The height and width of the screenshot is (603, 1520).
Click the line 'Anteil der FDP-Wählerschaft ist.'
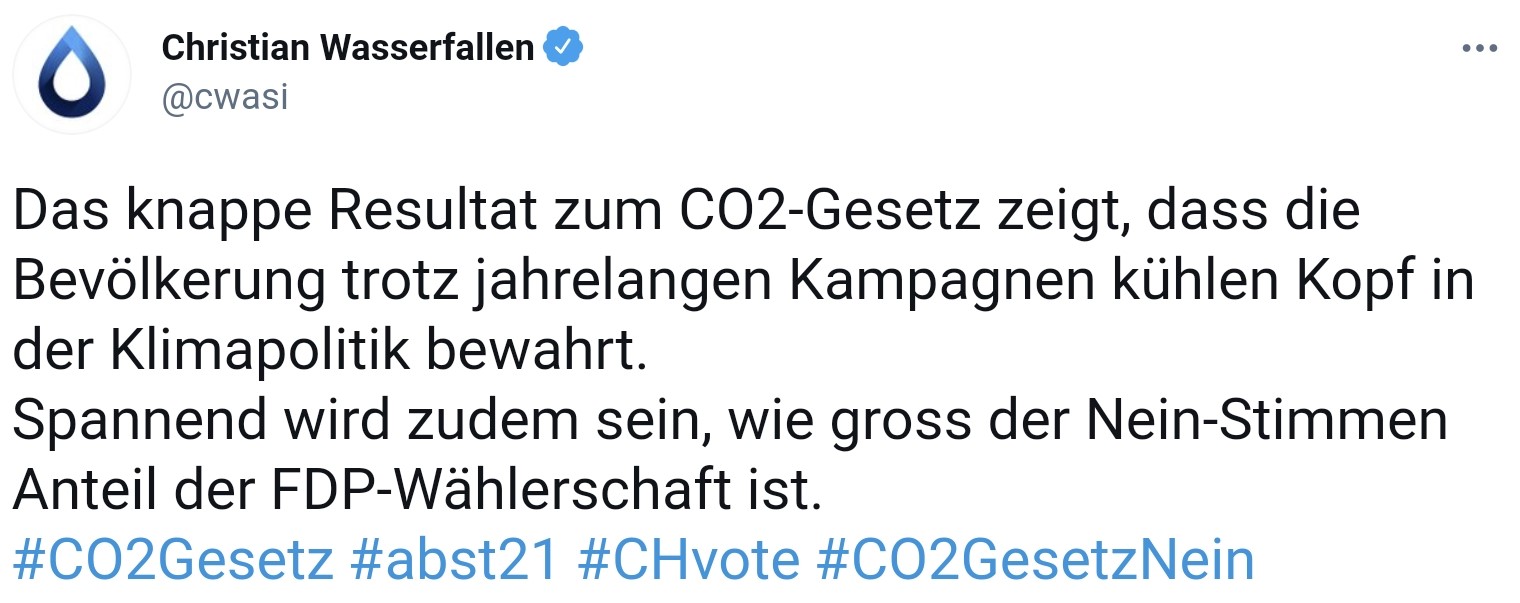click(417, 492)
